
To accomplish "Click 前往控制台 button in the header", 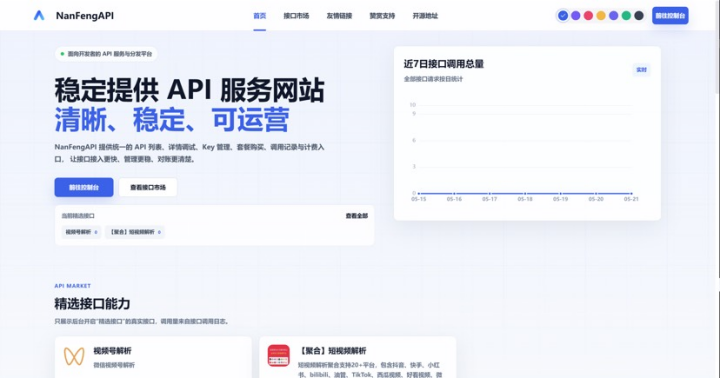I will (x=670, y=16).
